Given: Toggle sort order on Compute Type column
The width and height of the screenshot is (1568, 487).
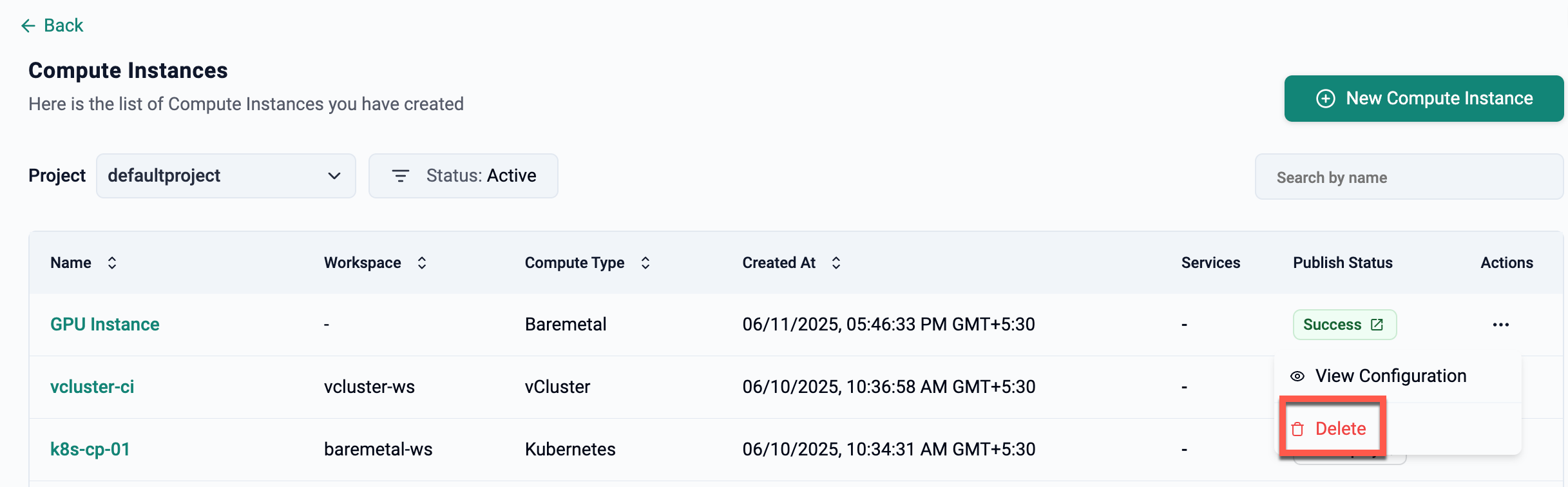Looking at the screenshot, I should [645, 263].
